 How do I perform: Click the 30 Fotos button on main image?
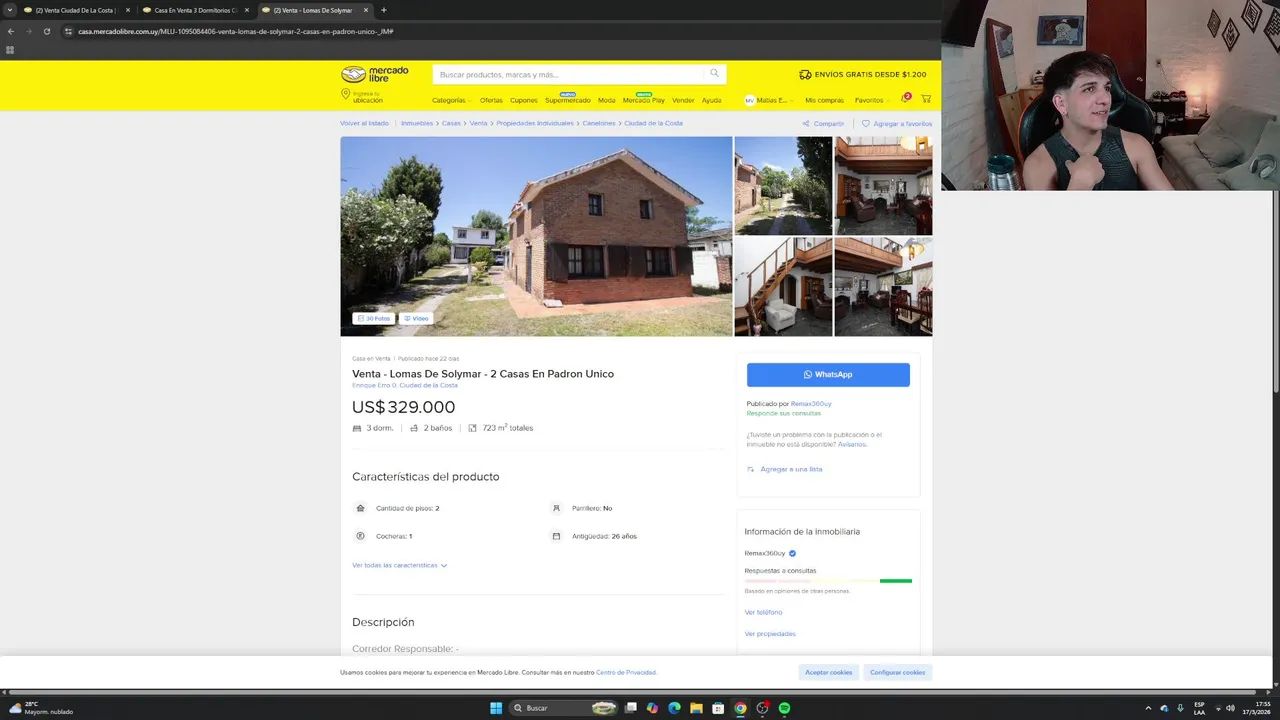[x=373, y=318]
